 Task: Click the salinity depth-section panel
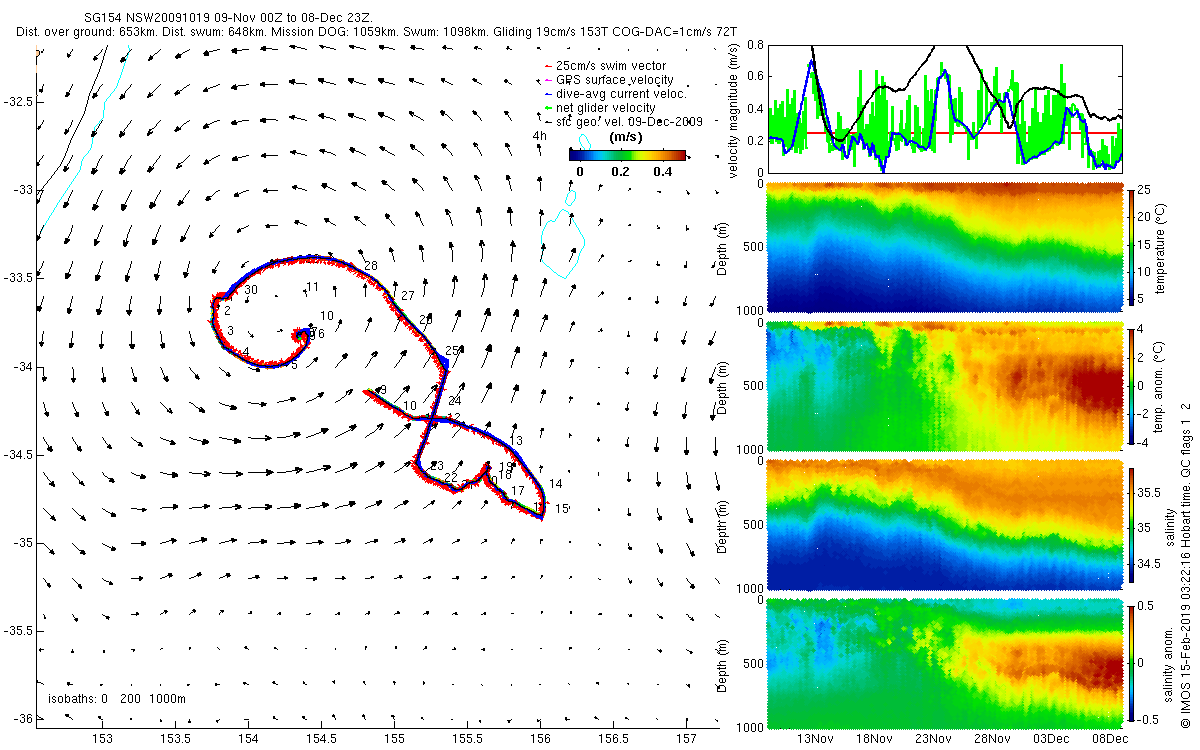[x=943, y=524]
